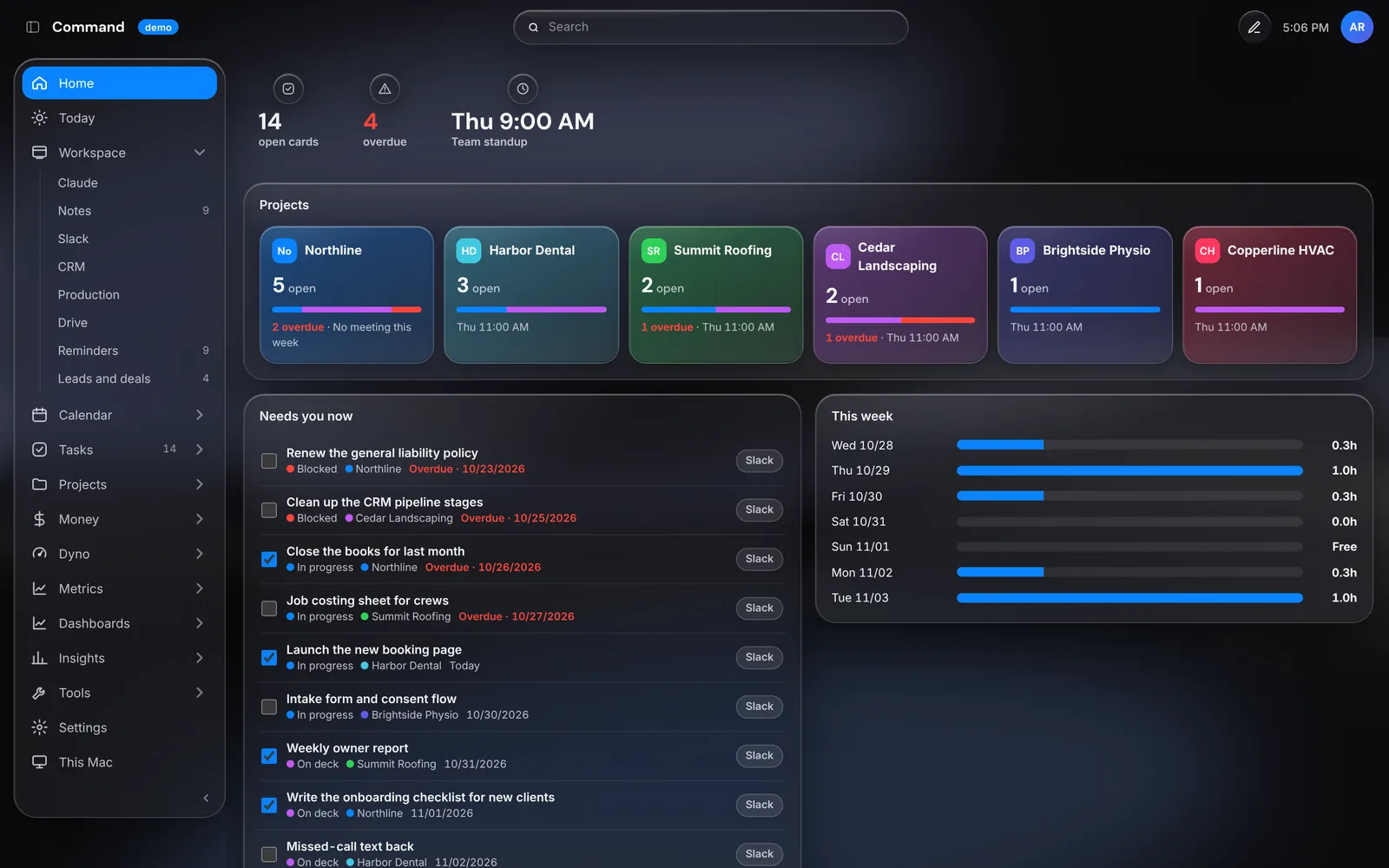Click the warning triangle icon above overdue
This screenshot has width=1389, height=868.
[x=385, y=89]
